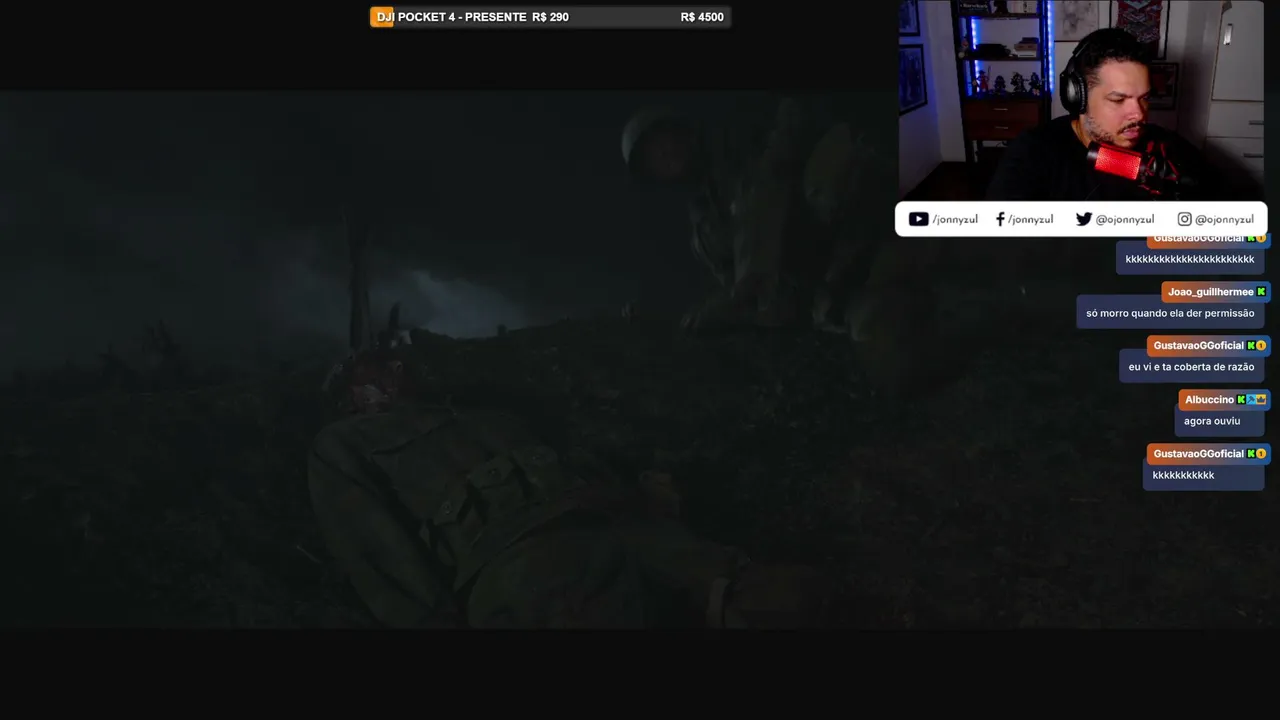This screenshot has width=1280, height=720.
Task: Click the green Kick badge beside Joao_guilhermee
Action: 1261,292
